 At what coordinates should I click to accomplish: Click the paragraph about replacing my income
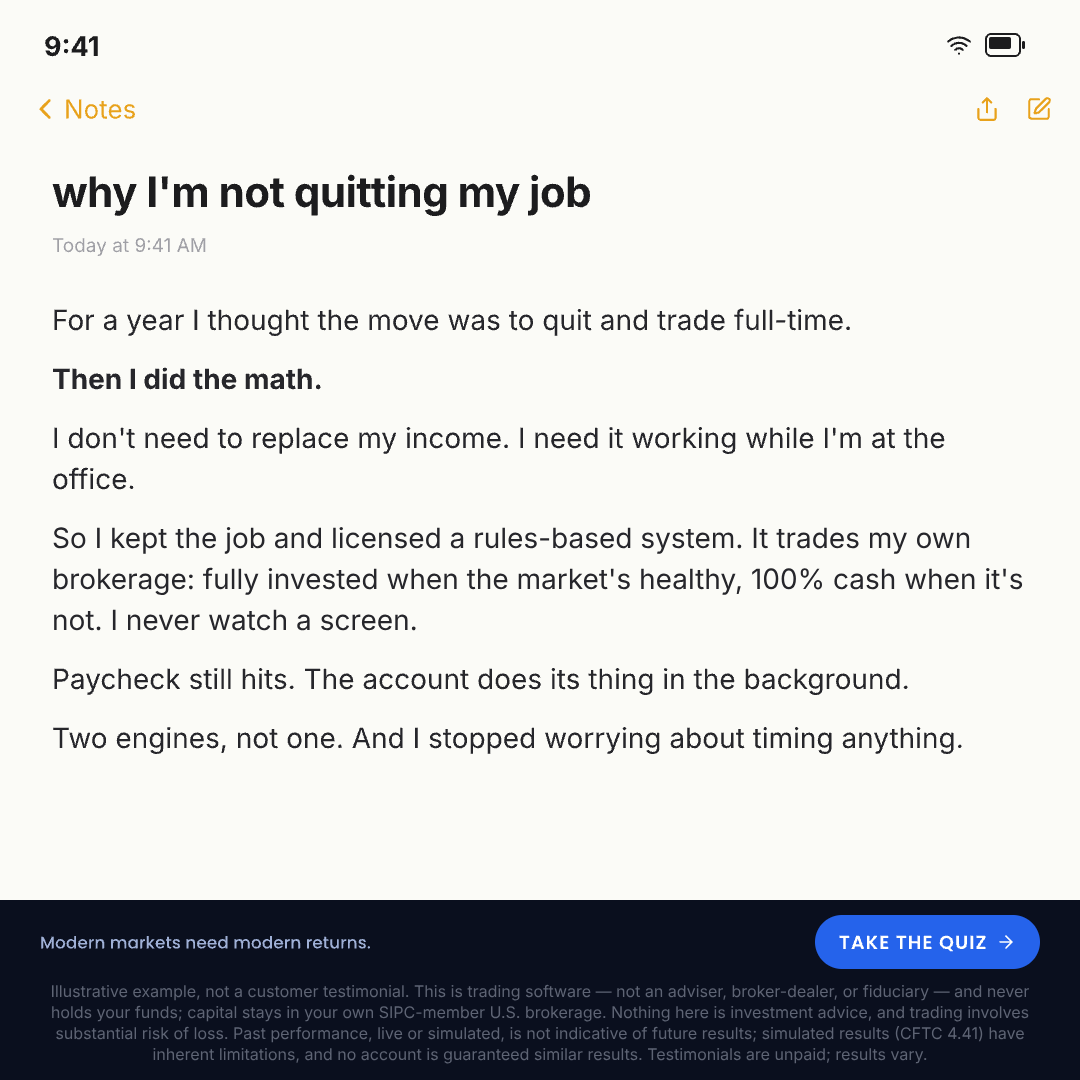[x=499, y=459]
